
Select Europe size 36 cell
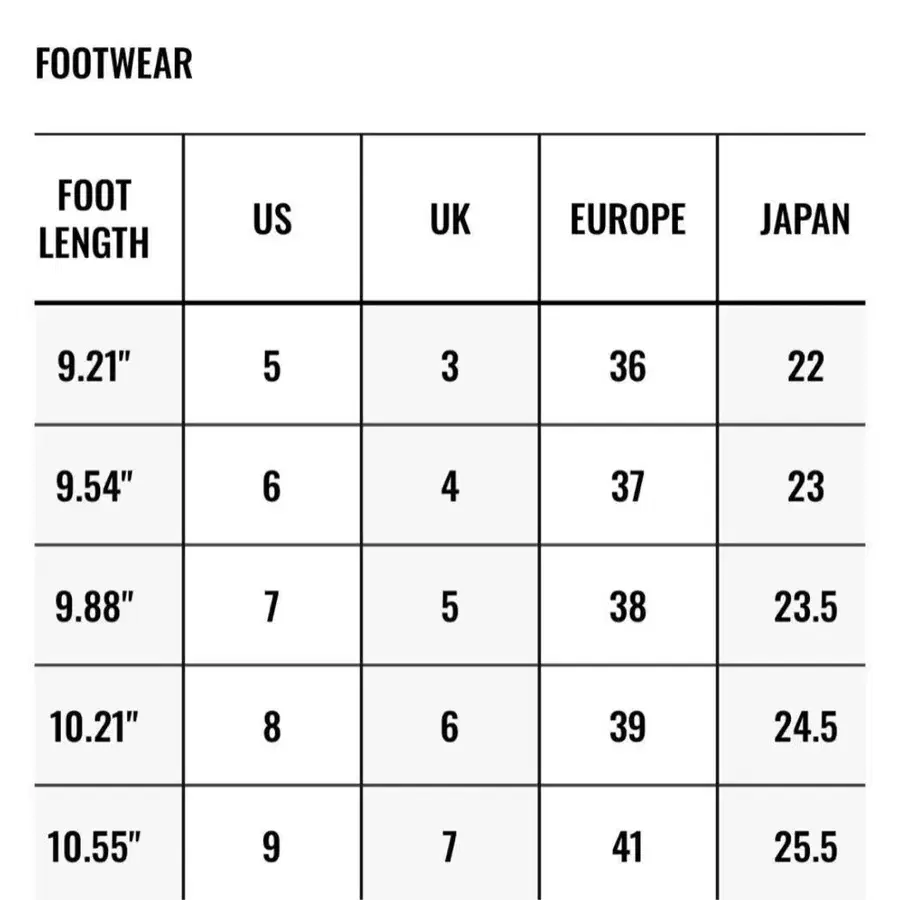pos(628,367)
